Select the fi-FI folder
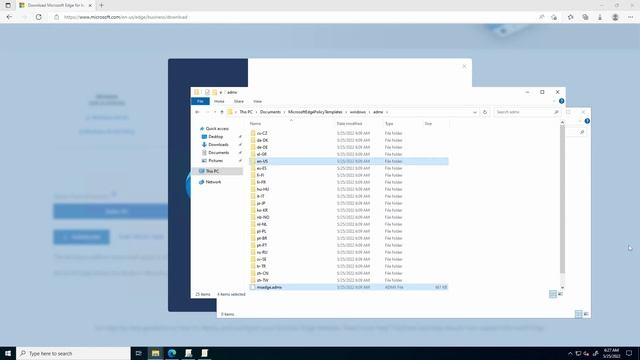640x360 pixels. [260, 175]
